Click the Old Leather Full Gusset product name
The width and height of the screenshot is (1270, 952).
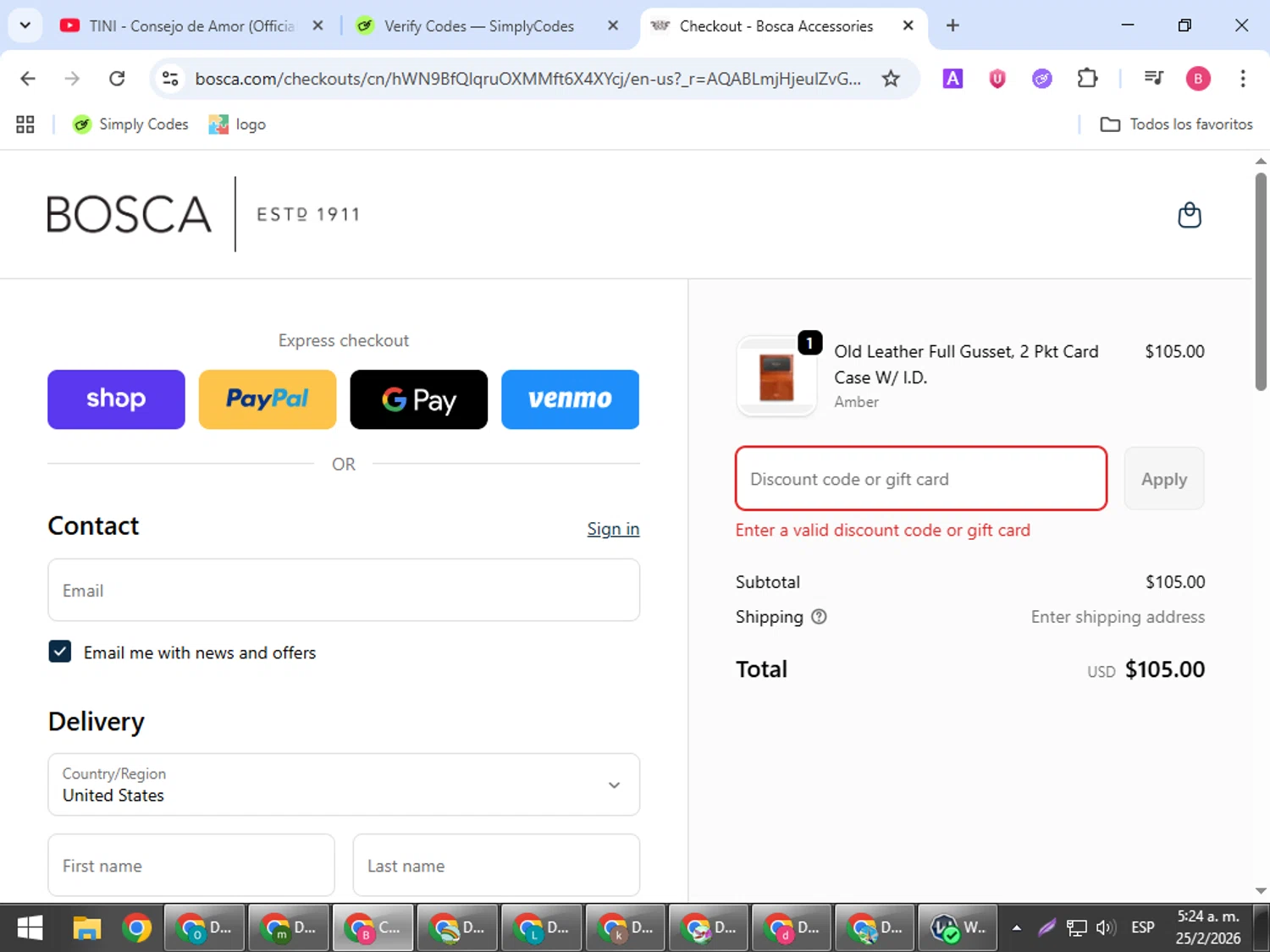pyautogui.click(x=966, y=364)
